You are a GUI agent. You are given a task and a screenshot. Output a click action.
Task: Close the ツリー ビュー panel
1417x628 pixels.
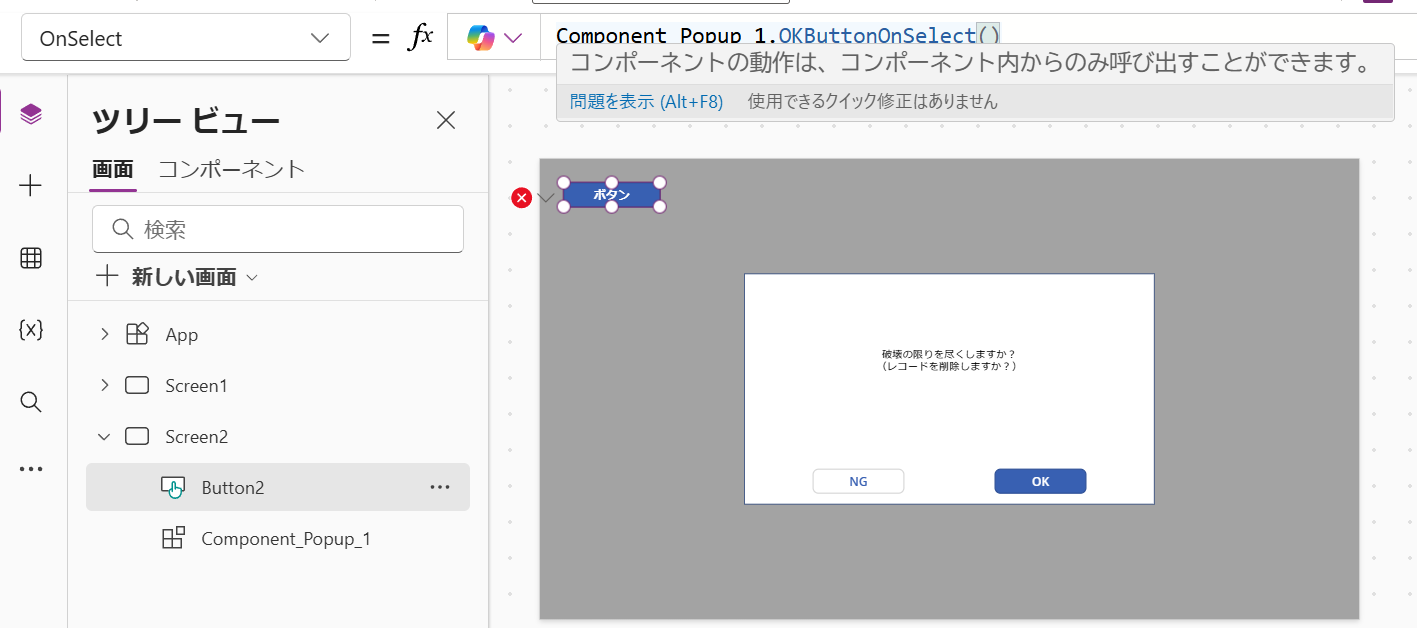tap(446, 121)
